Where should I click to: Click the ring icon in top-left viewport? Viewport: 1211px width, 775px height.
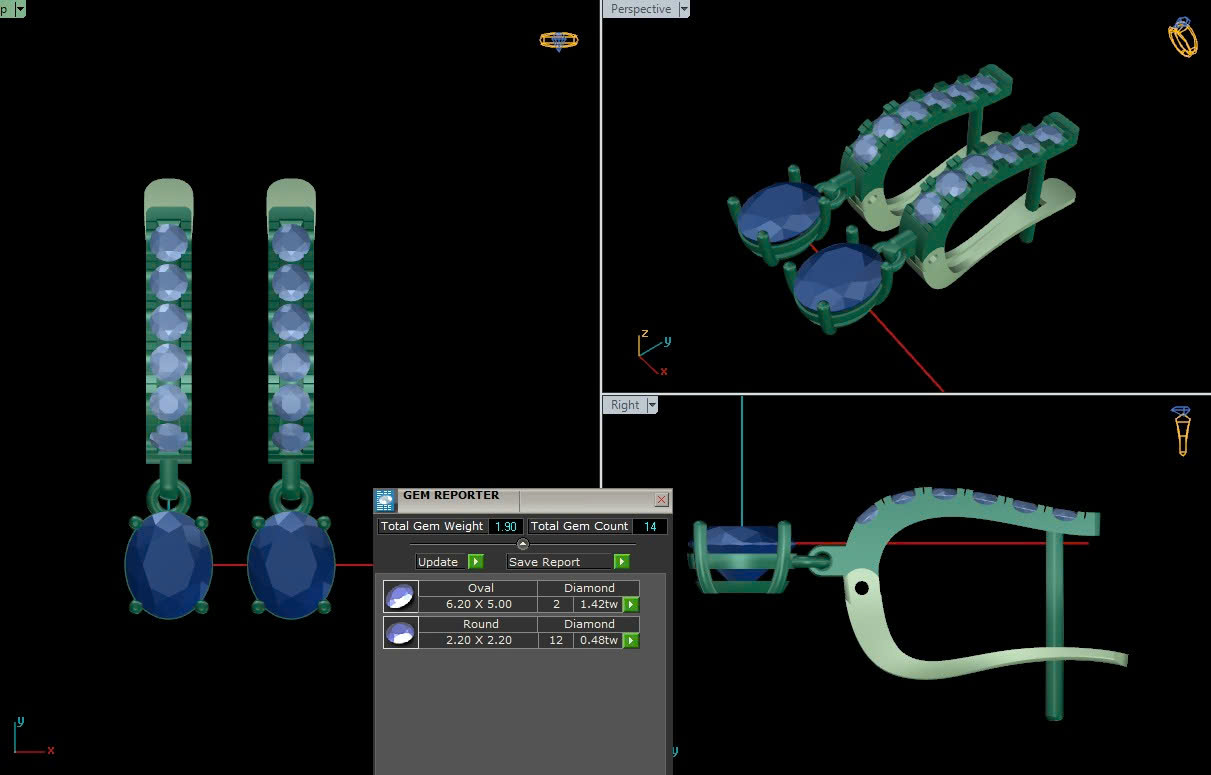pyautogui.click(x=558, y=41)
